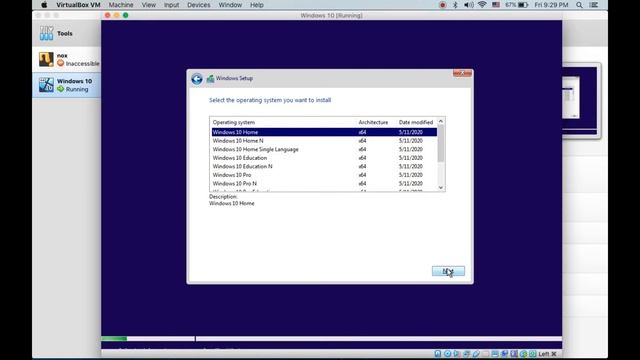
Task: Open the US flag input source menu
Action: coord(496,5)
